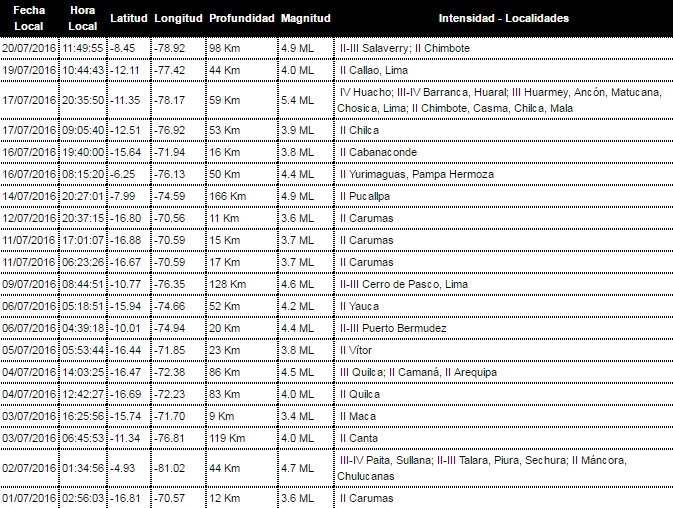The width and height of the screenshot is (673, 508).
Task: Click the 01:34:56 time cell
Action: [83, 466]
